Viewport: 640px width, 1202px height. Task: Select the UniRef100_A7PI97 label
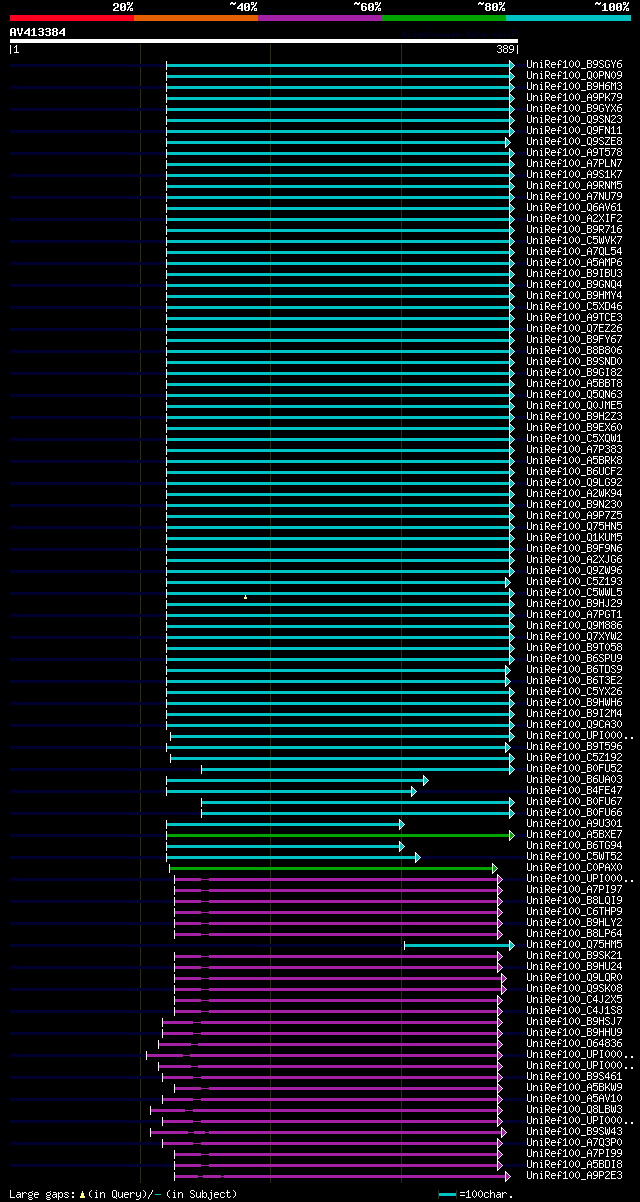click(x=574, y=889)
